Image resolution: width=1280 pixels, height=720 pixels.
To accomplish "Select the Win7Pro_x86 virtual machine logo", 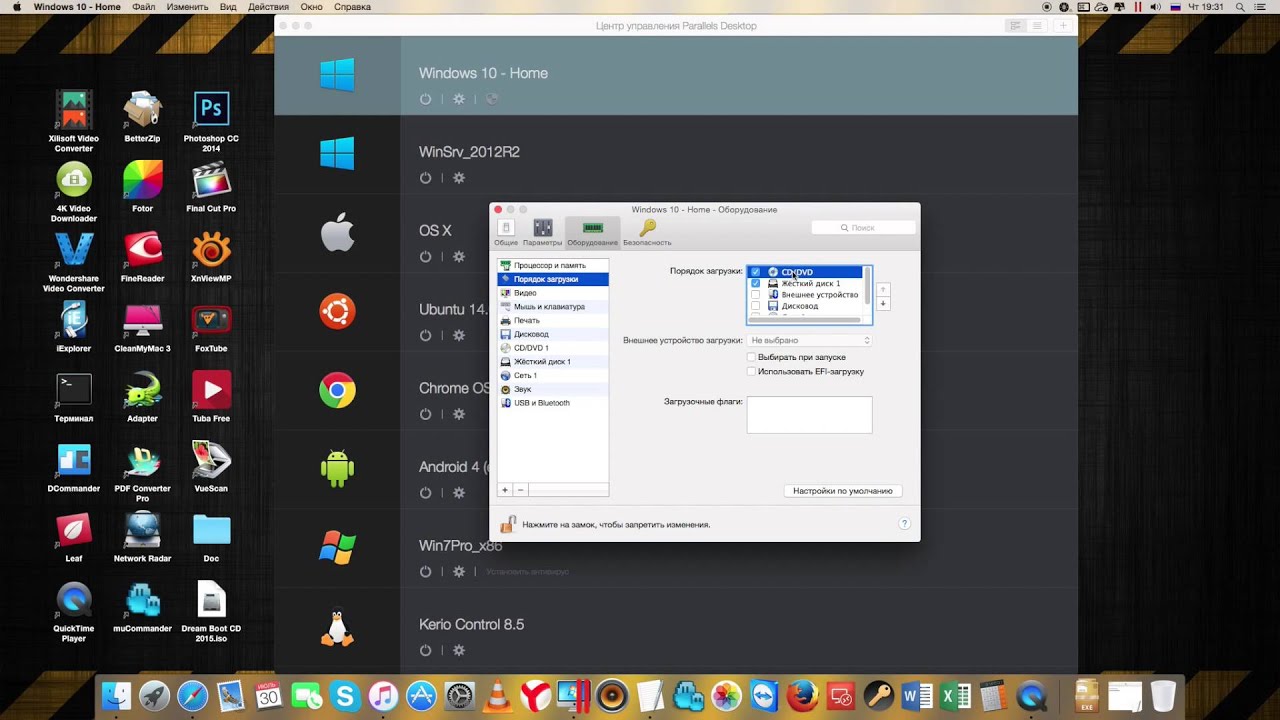I will (337, 547).
